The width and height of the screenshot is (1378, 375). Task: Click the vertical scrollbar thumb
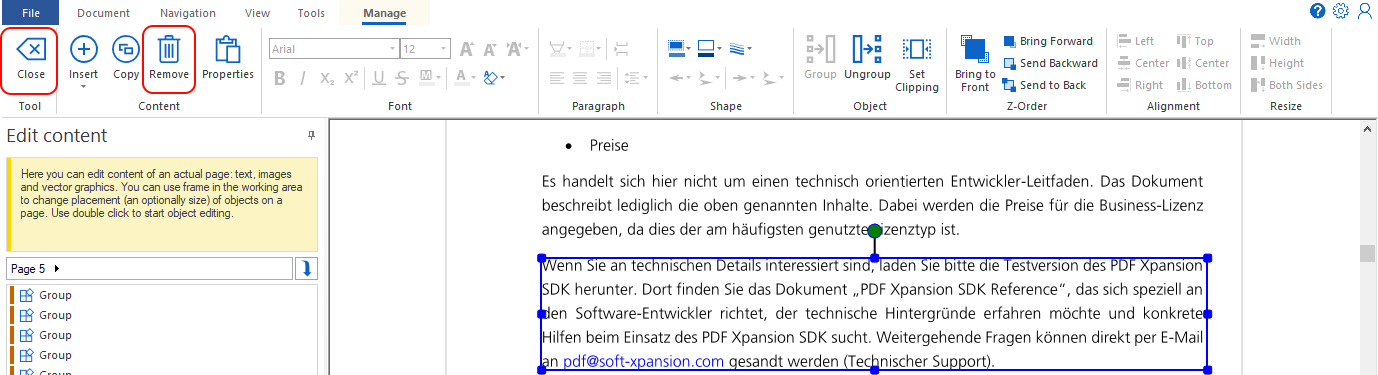[1367, 253]
